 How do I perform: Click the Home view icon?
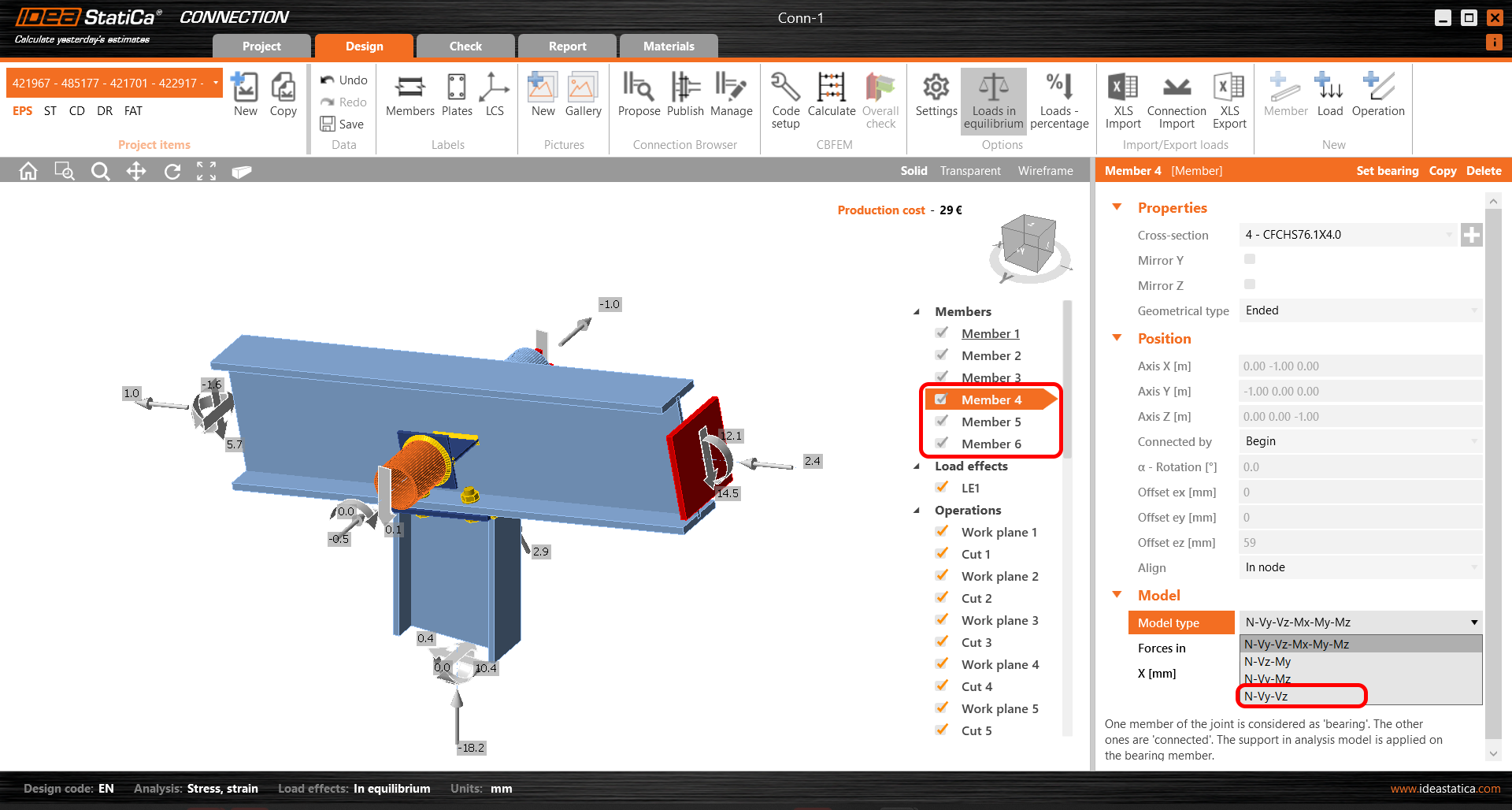click(28, 171)
